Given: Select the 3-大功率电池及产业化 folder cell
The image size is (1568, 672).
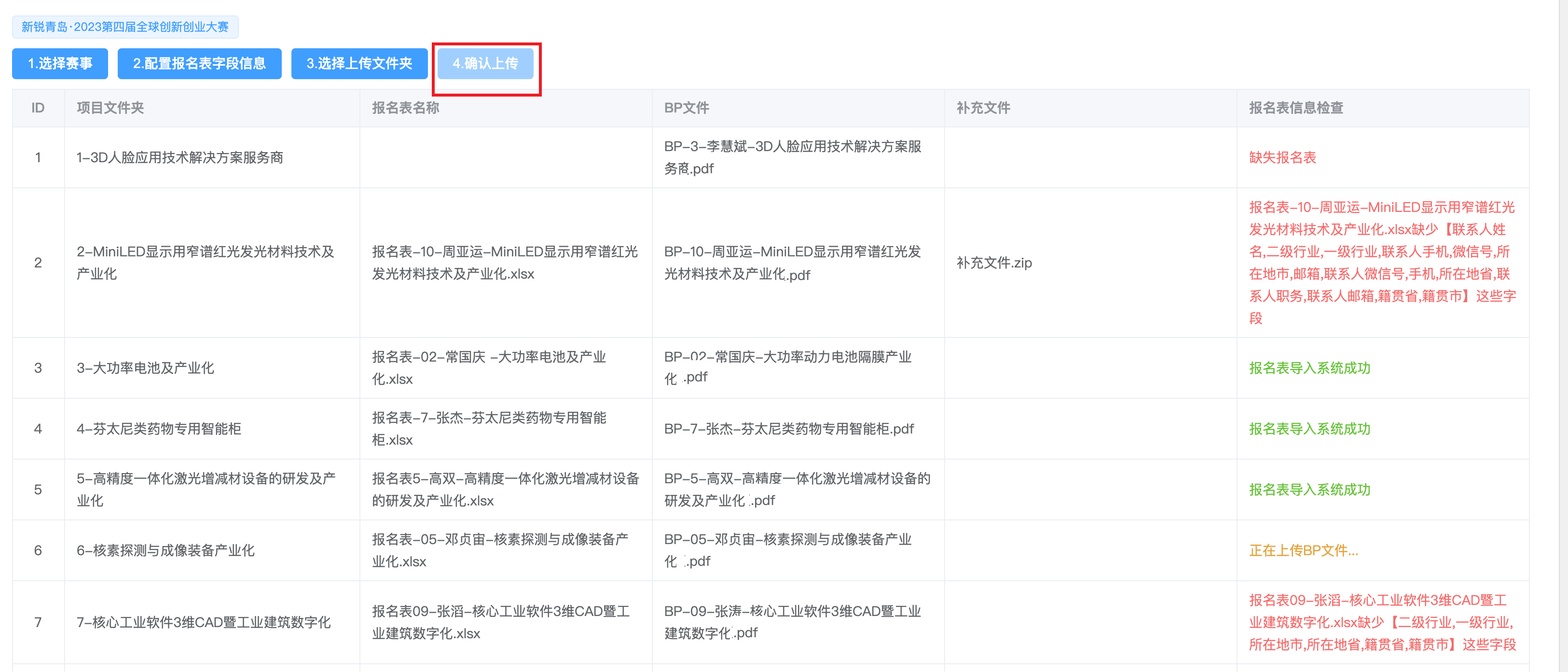Looking at the screenshot, I should click(145, 368).
